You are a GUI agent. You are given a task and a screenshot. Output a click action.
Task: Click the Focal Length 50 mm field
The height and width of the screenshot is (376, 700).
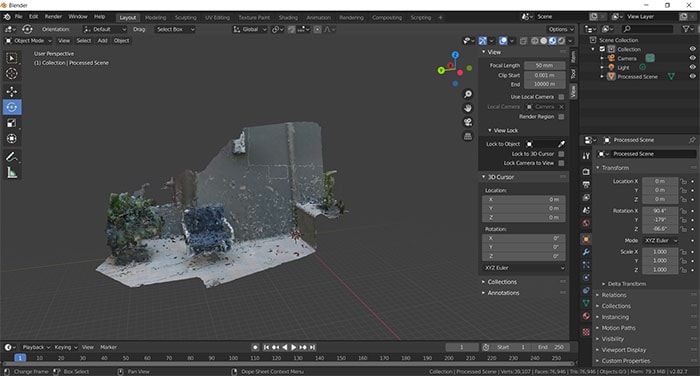point(544,65)
